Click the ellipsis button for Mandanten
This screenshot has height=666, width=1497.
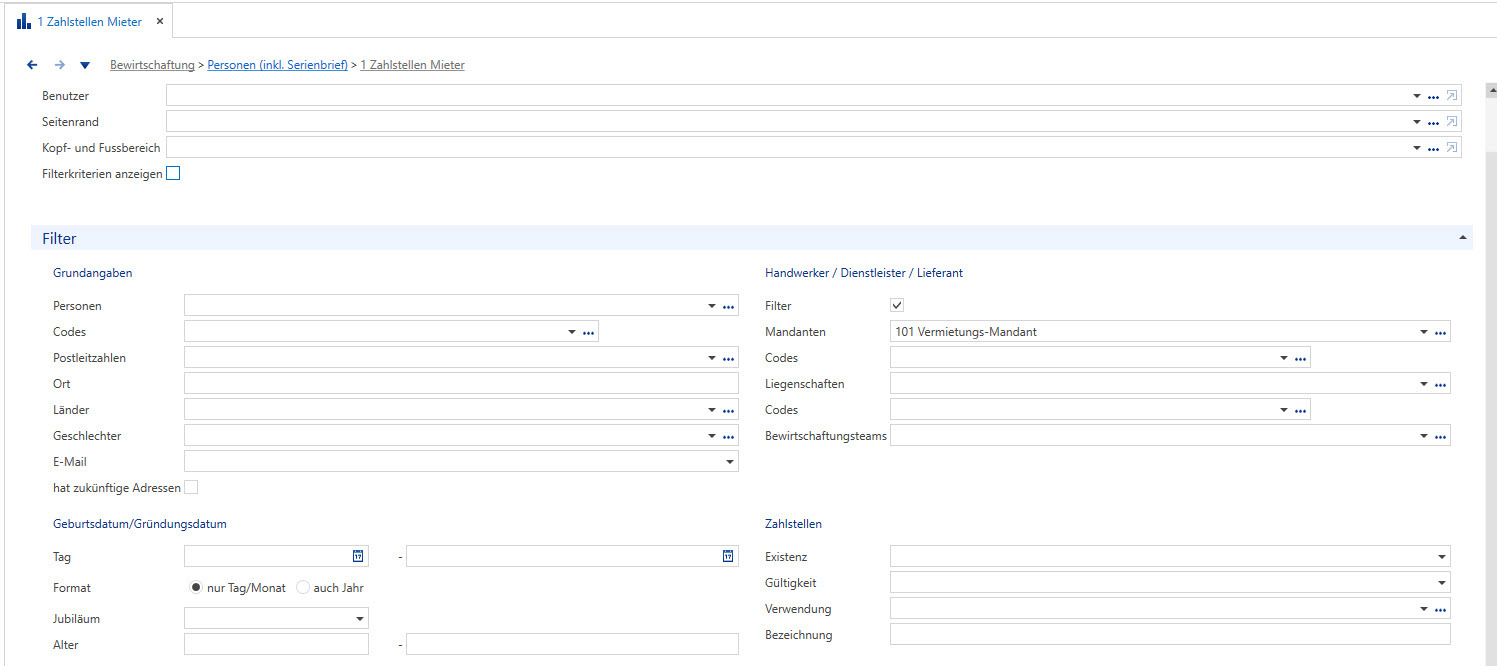point(1440,332)
